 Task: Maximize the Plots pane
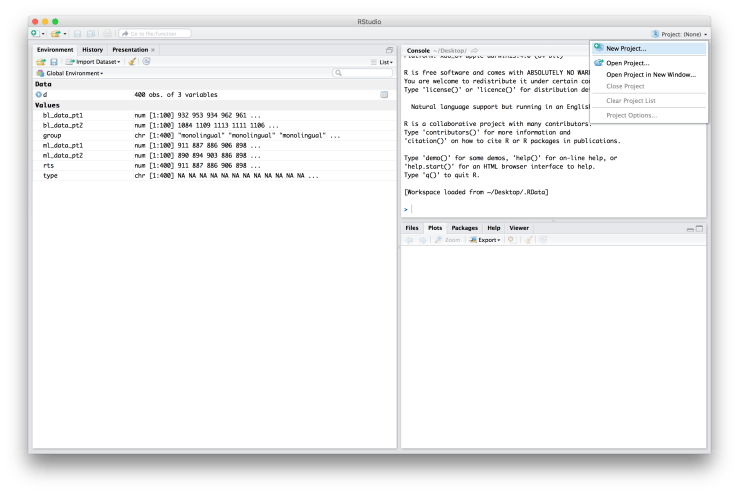tap(699, 229)
